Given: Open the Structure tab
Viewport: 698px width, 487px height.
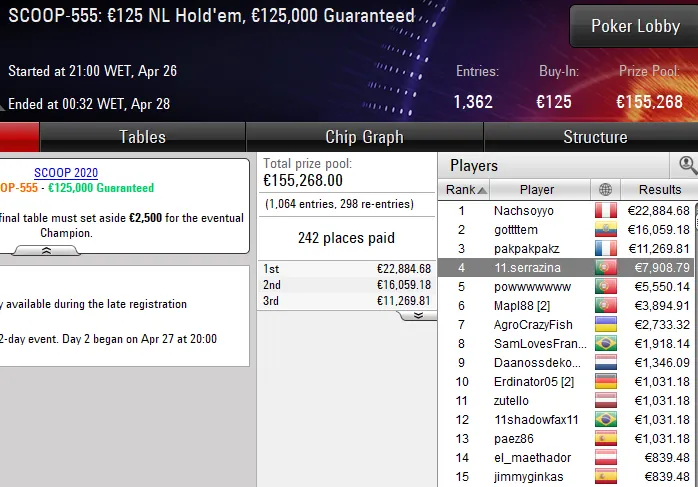Looking at the screenshot, I should [x=595, y=137].
